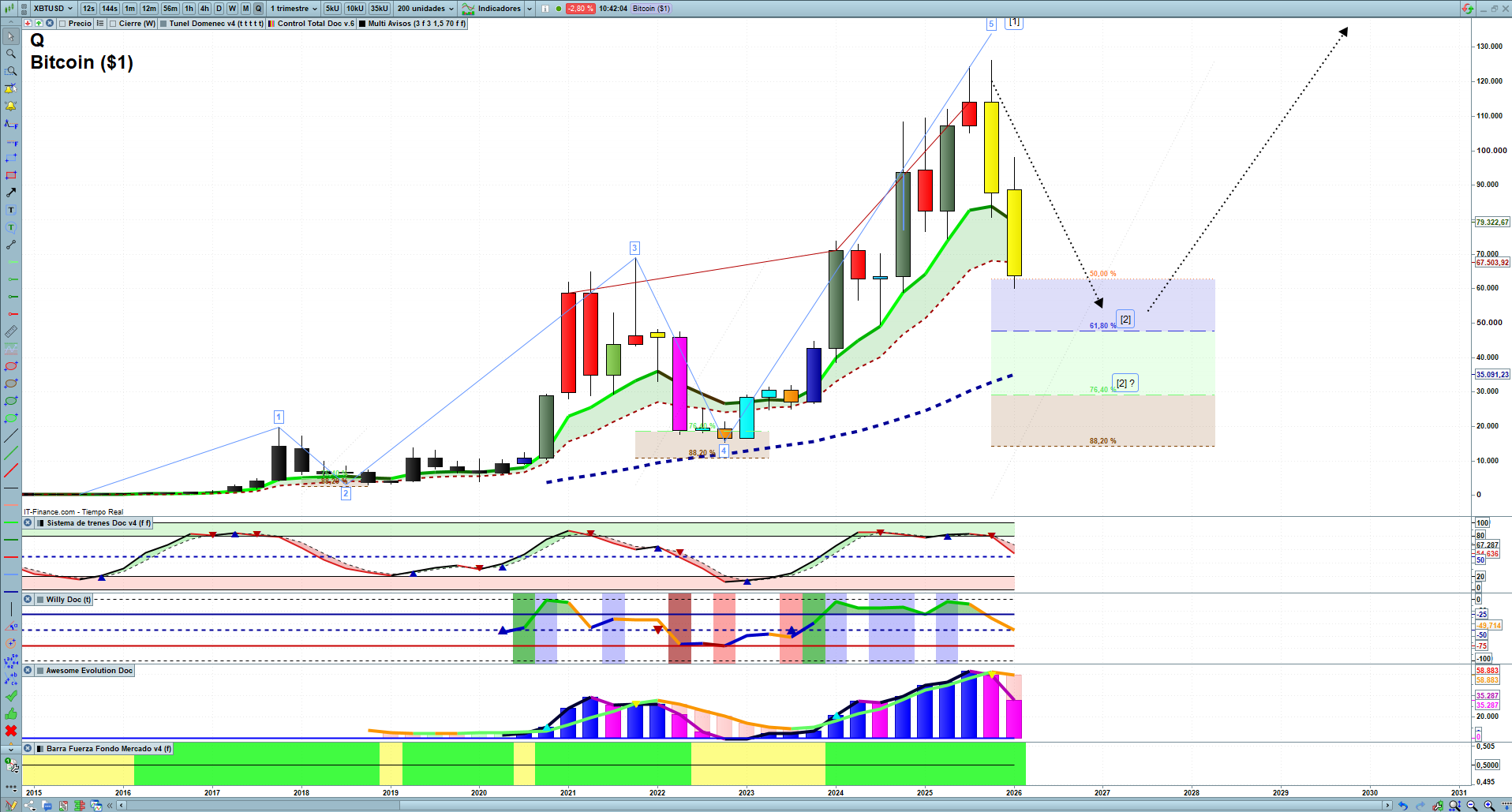Switch to the W weekly timeframe
The width and height of the screenshot is (1512, 812).
coord(232,9)
